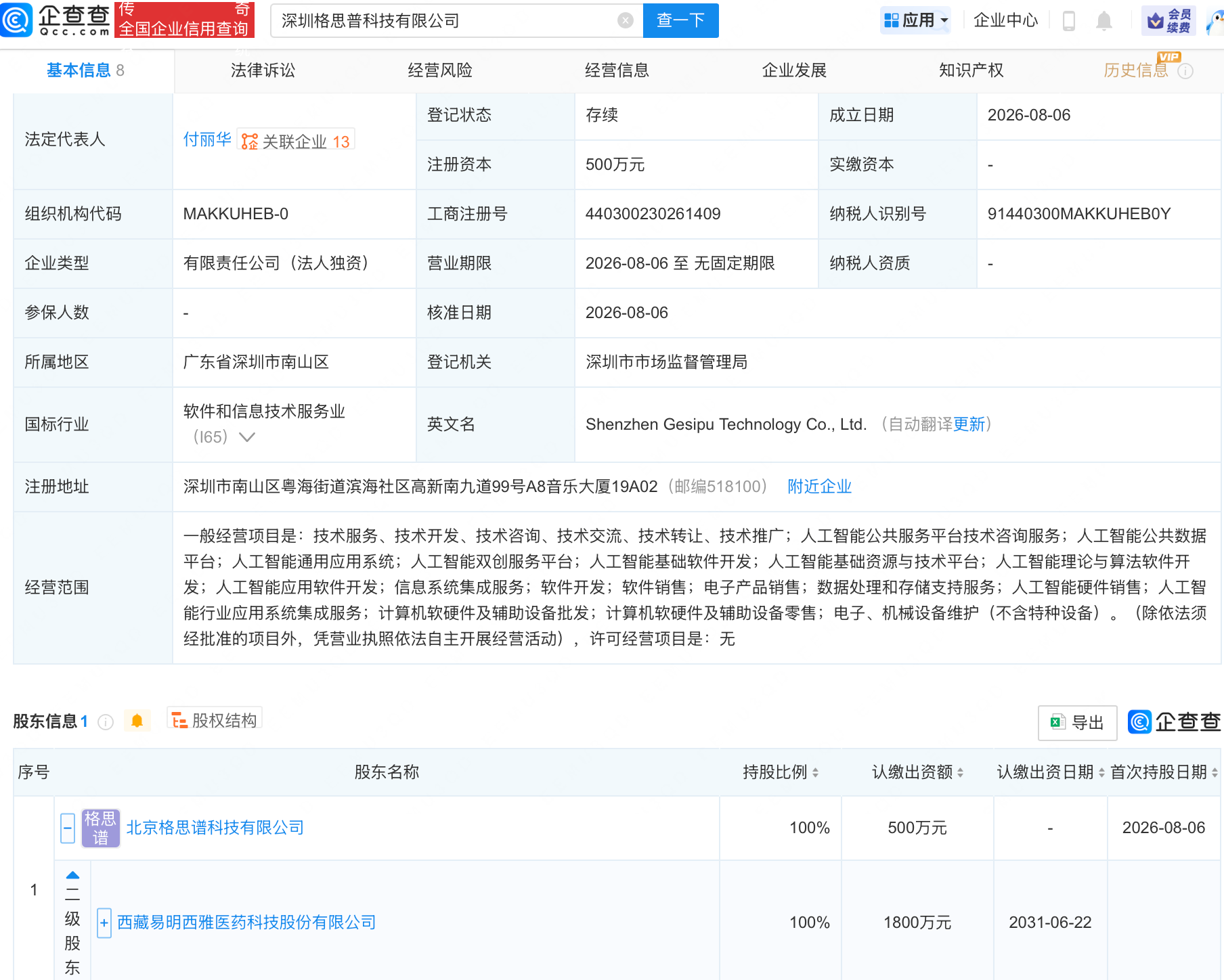This screenshot has height=980, width=1224.
Task: Open 北京格思谱科技有限公司 company link
Action: [x=215, y=828]
